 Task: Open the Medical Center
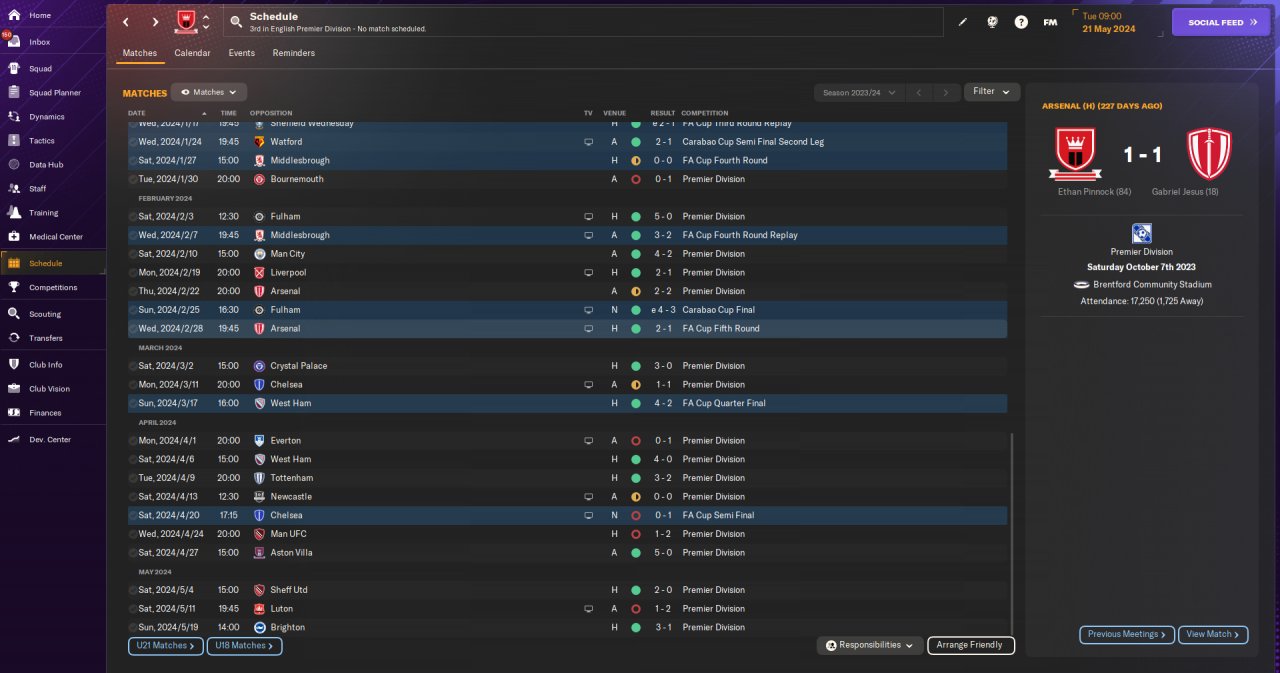(56, 237)
